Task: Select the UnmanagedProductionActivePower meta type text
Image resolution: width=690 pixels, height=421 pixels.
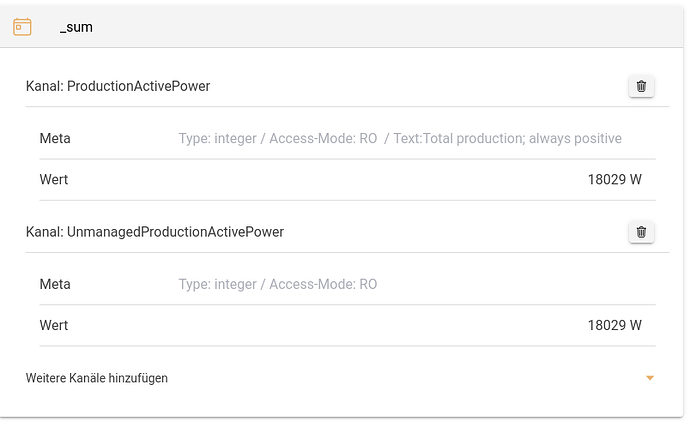Action: coord(278,284)
